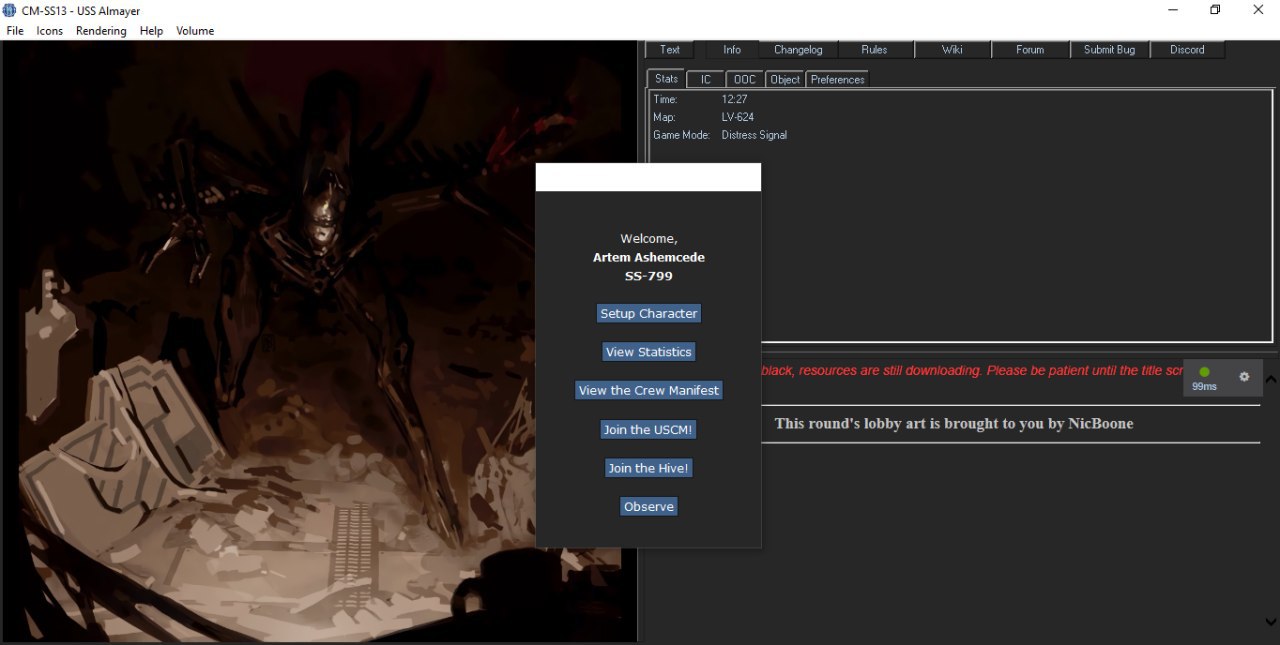This screenshot has width=1280, height=645.
Task: Open the Volume menu
Action: tap(195, 31)
